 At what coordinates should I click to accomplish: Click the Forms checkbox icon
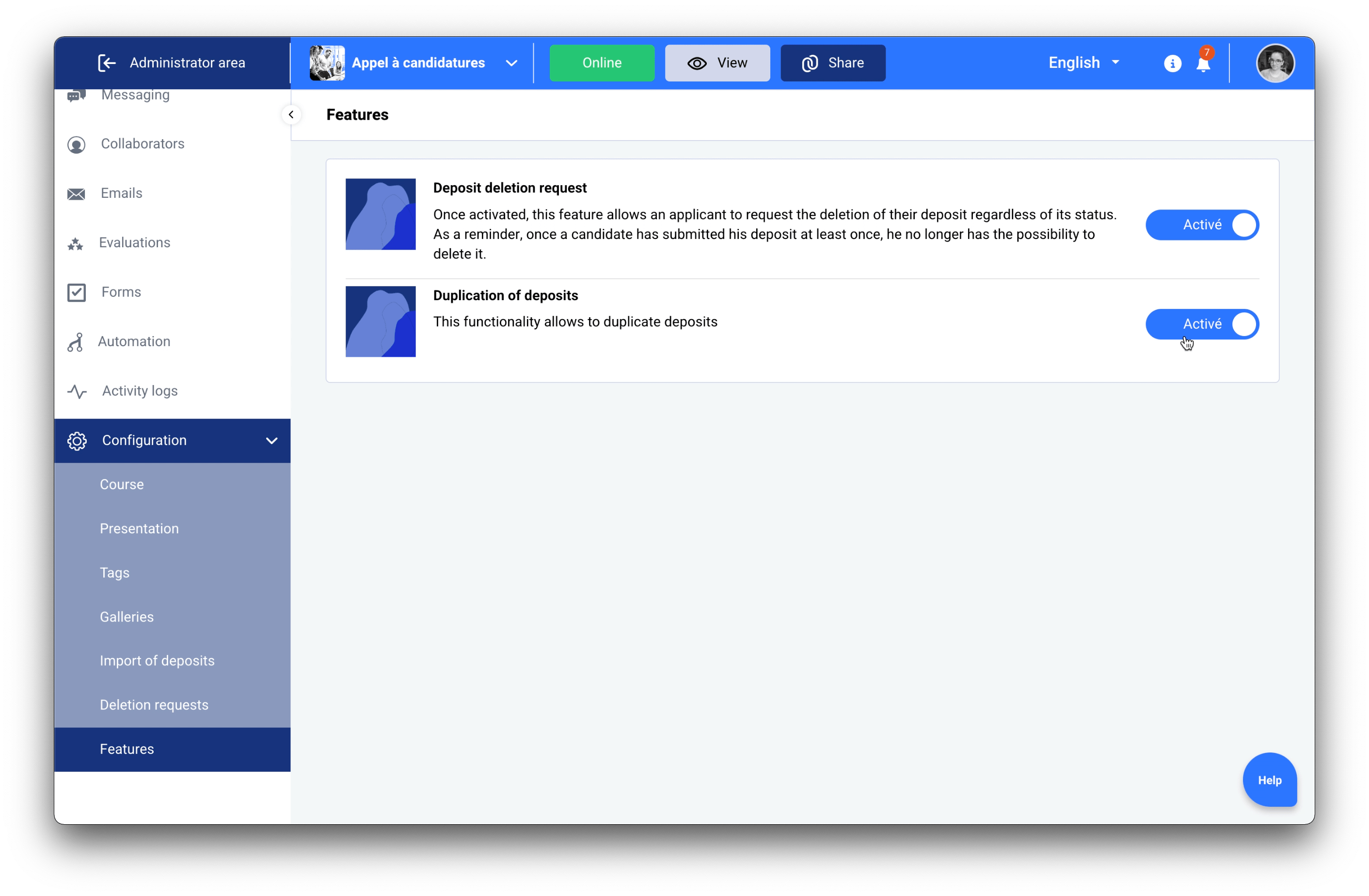click(77, 292)
